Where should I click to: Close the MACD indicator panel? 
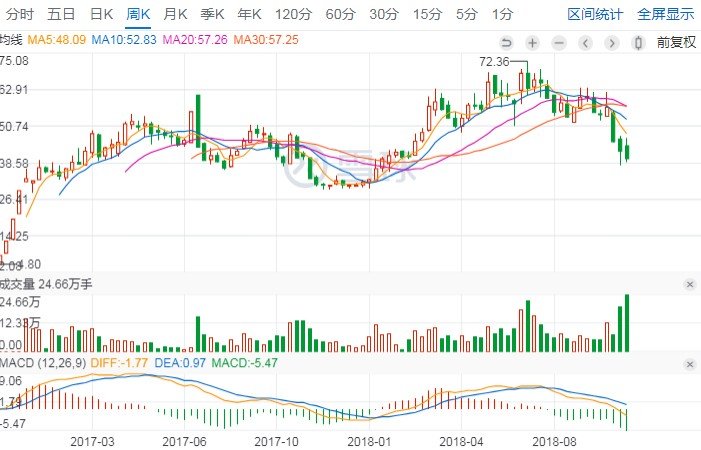coord(690,364)
